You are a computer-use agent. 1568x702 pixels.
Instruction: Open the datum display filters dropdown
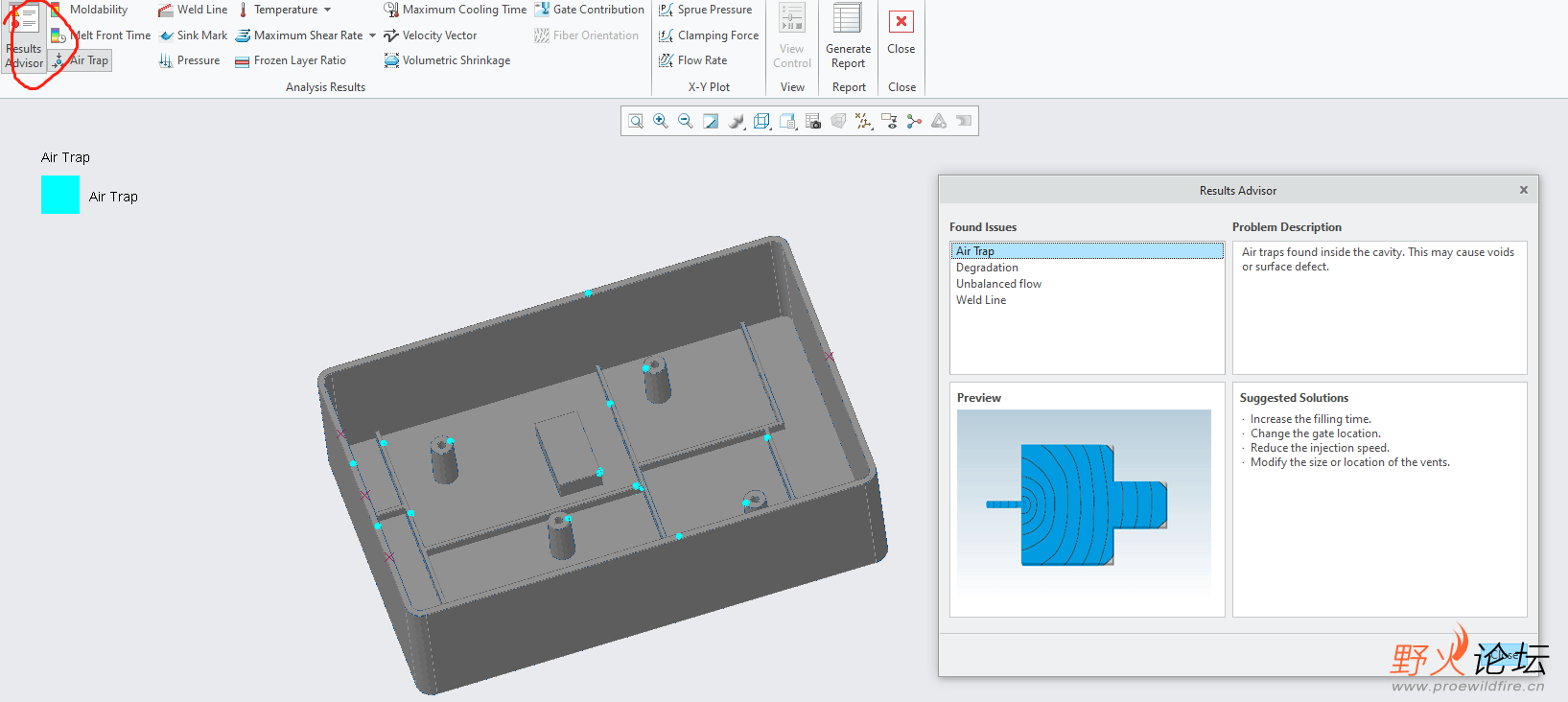point(864,121)
